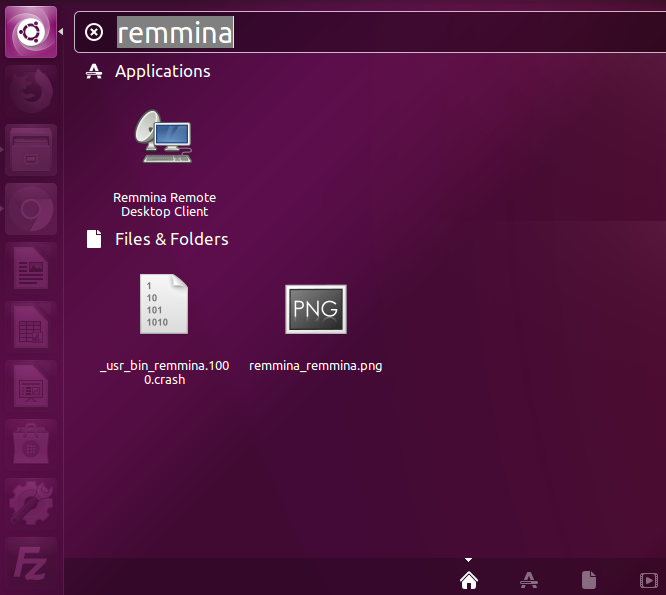Switch to the Video lens
This screenshot has height=595, width=666.
pos(649,580)
